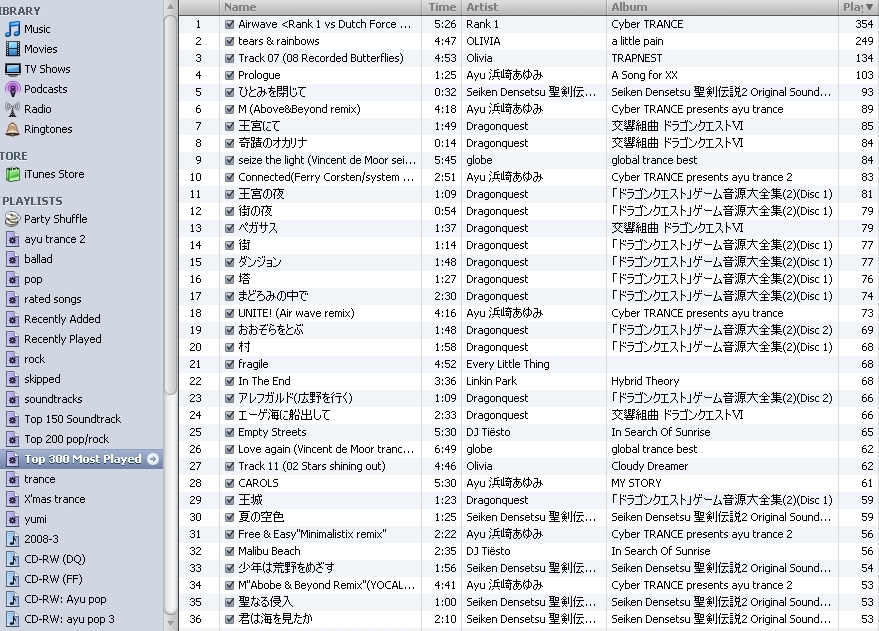Select the artist cell 'Linkin Park'
This screenshot has height=631, width=879.
(492, 381)
